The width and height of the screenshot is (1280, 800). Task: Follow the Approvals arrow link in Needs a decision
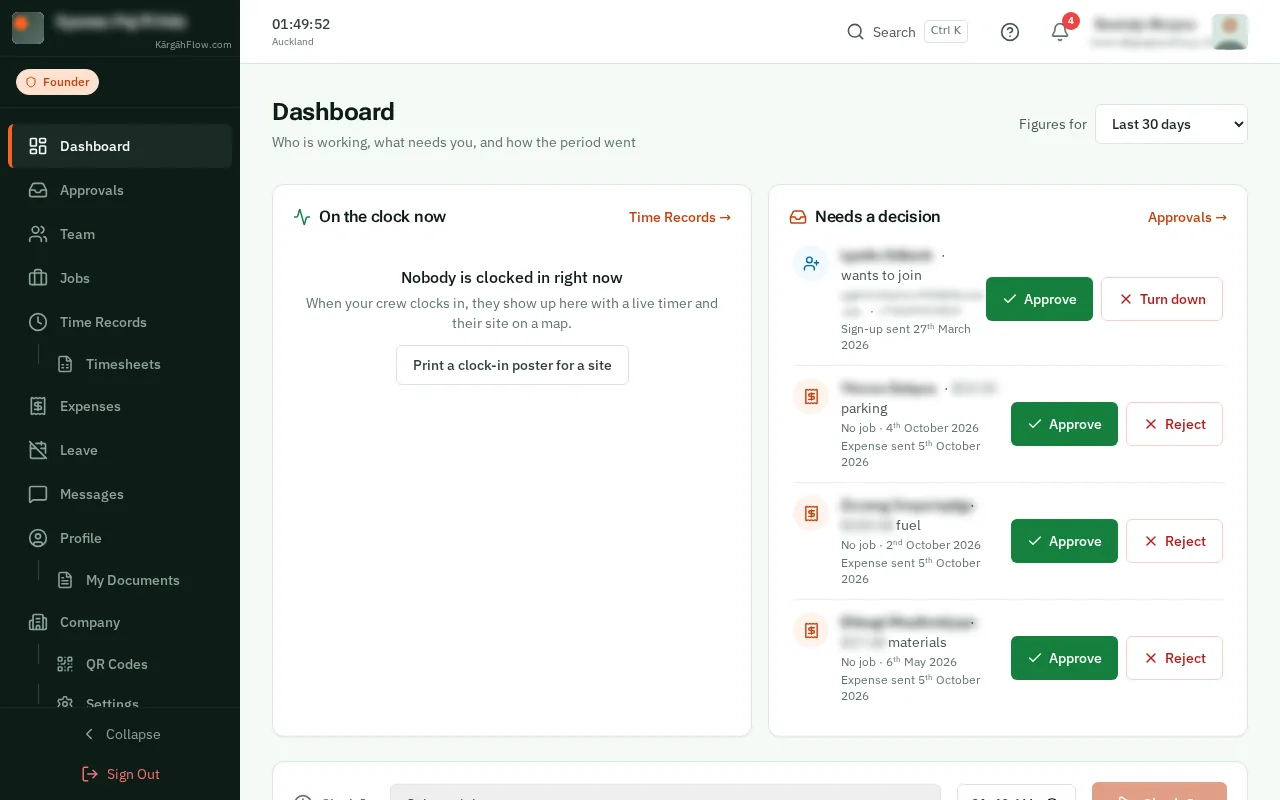point(1187,217)
